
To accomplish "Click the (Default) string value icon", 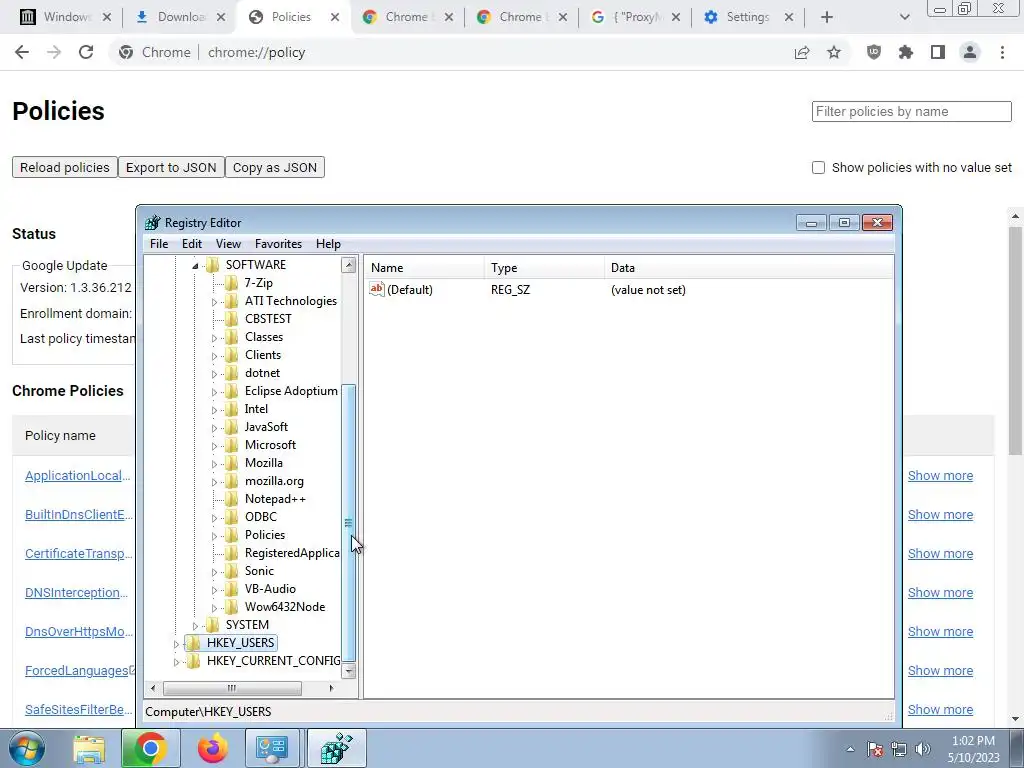I will point(377,289).
